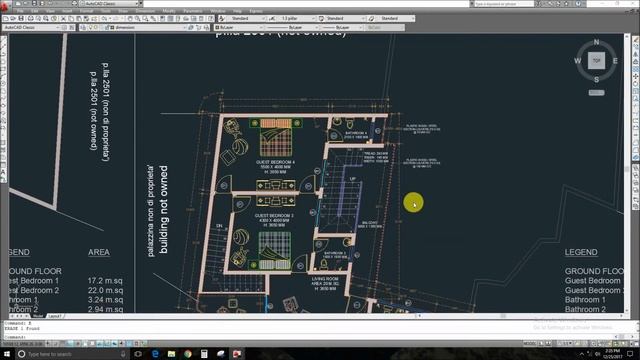Toggle Grid Display in status bar

coord(63,344)
